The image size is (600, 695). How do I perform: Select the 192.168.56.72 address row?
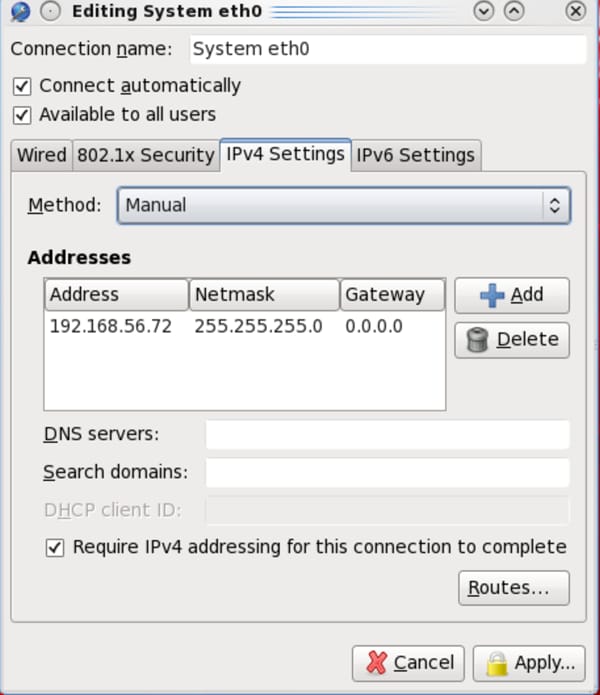point(244,327)
